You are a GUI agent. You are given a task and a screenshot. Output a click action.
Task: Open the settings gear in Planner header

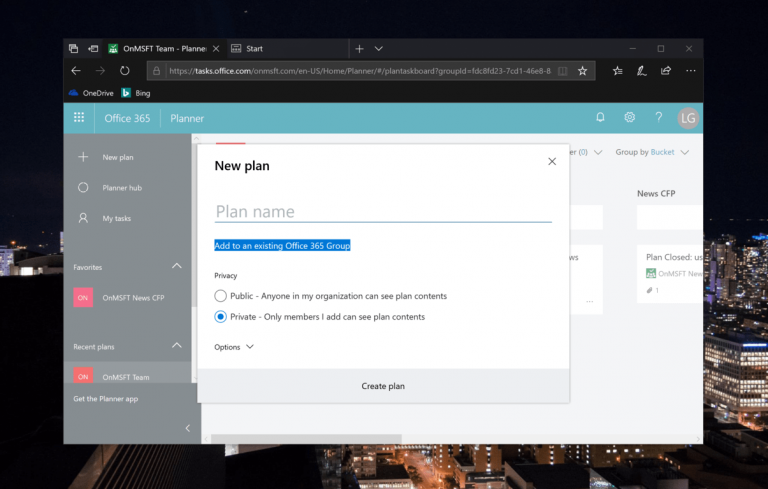pyautogui.click(x=629, y=118)
